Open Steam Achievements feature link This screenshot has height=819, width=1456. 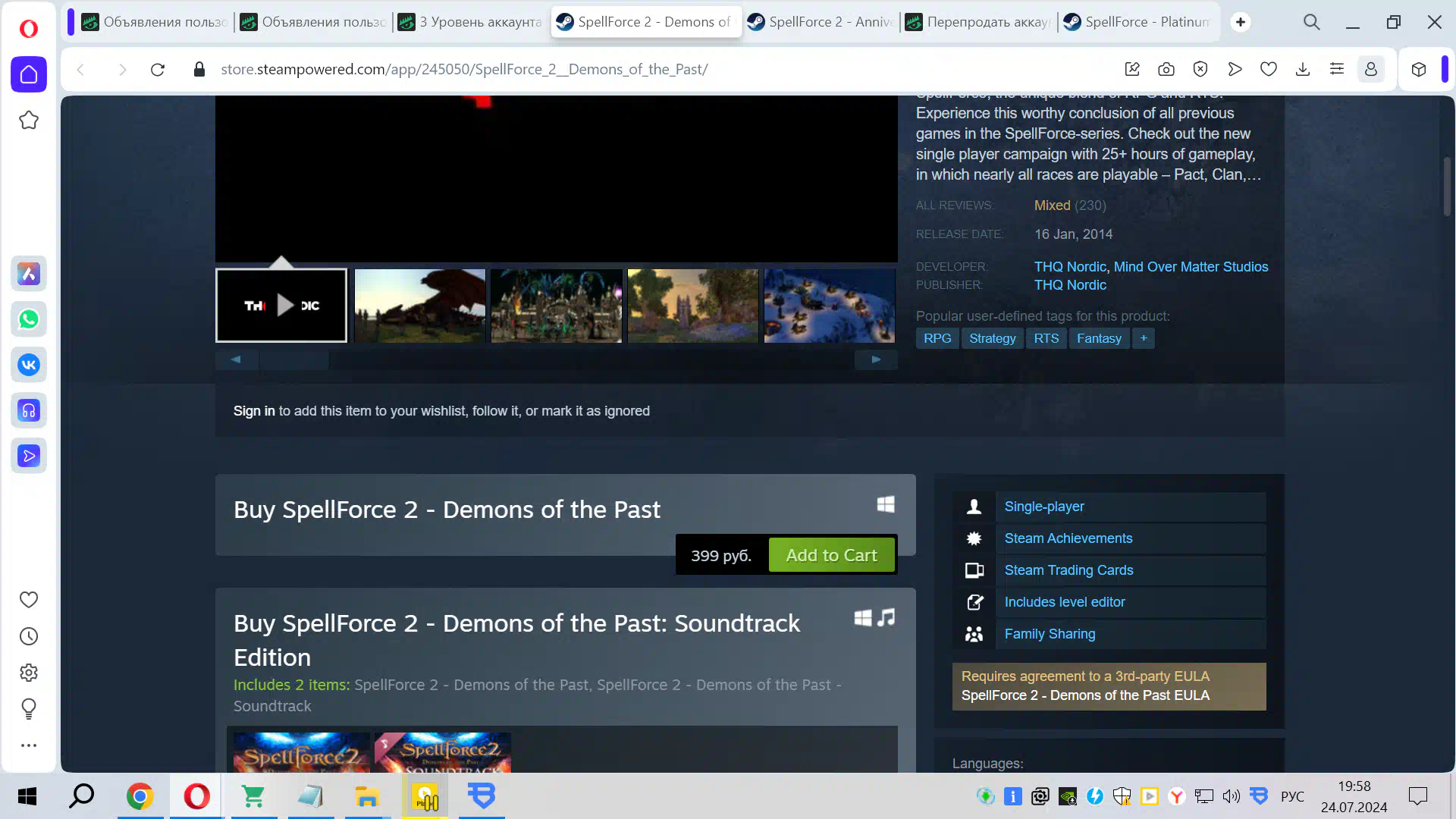tap(1068, 538)
